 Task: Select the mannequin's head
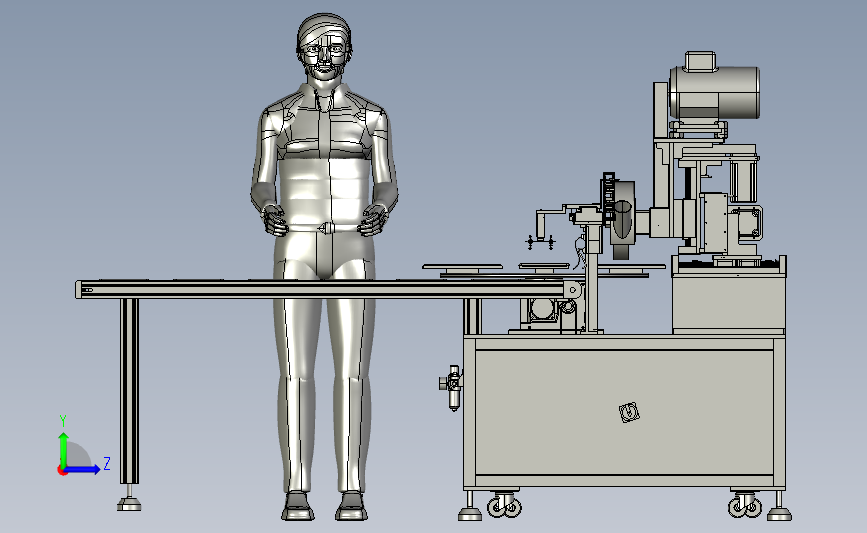click(x=325, y=46)
